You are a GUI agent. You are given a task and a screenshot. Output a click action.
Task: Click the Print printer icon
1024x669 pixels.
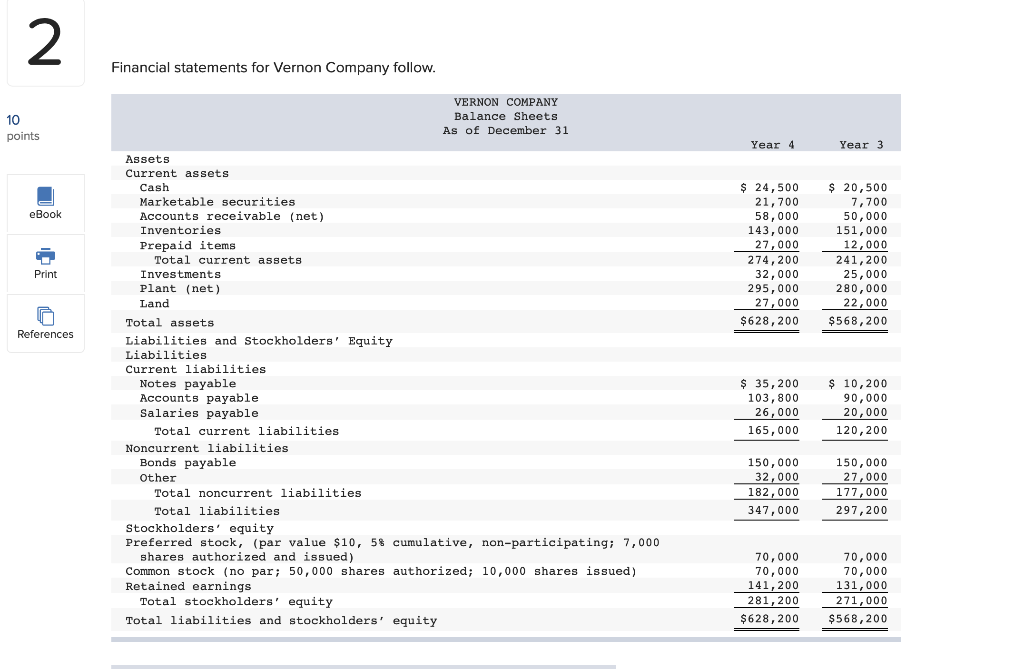[x=45, y=255]
